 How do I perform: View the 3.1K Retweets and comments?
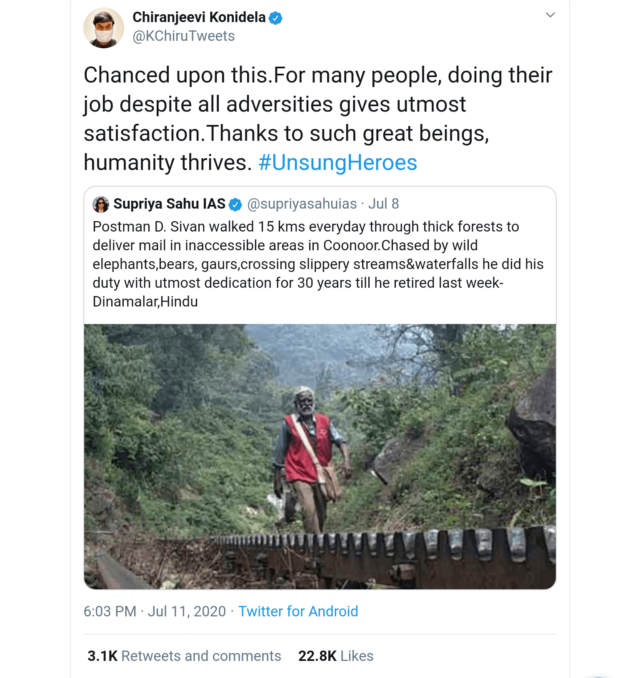[184, 656]
